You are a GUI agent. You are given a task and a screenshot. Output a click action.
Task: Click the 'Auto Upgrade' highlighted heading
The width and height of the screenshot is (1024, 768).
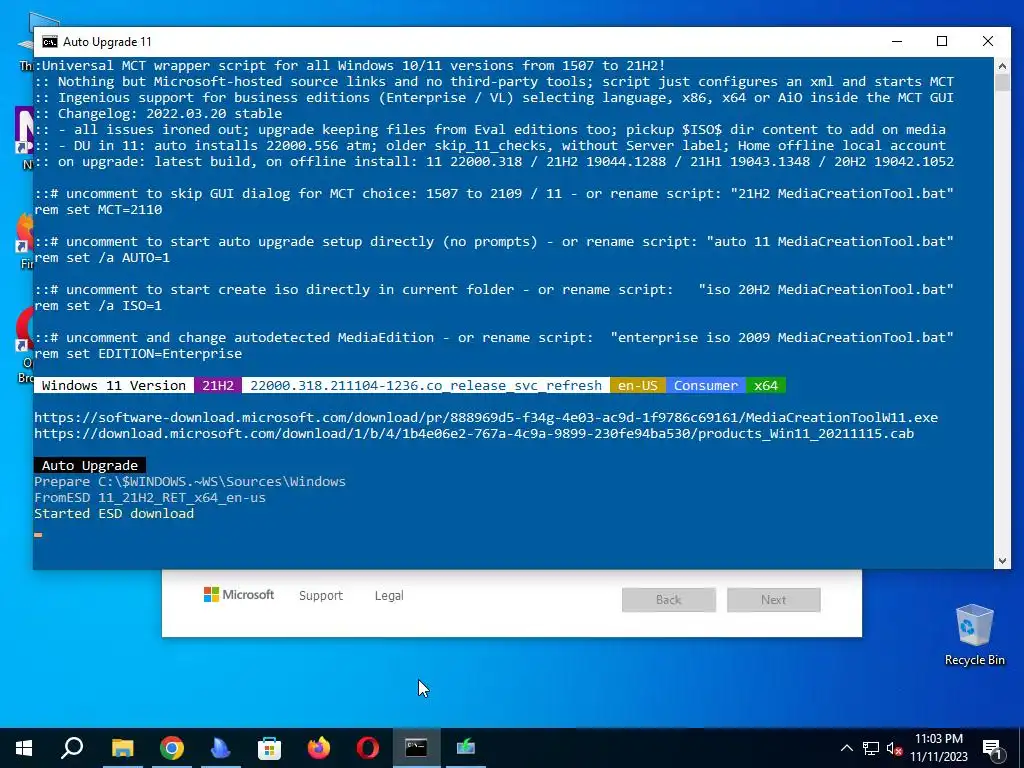coord(89,466)
